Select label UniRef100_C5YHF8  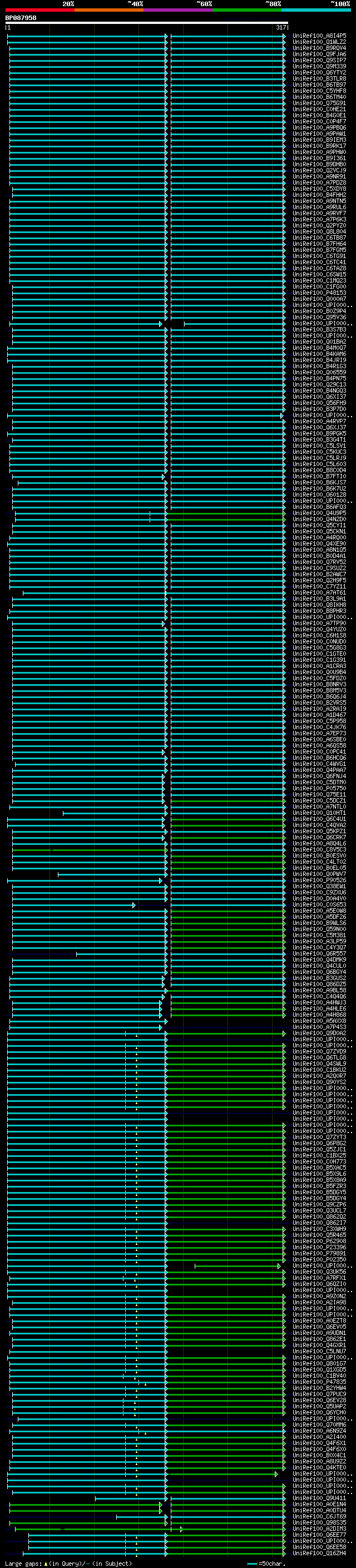[x=319, y=91]
